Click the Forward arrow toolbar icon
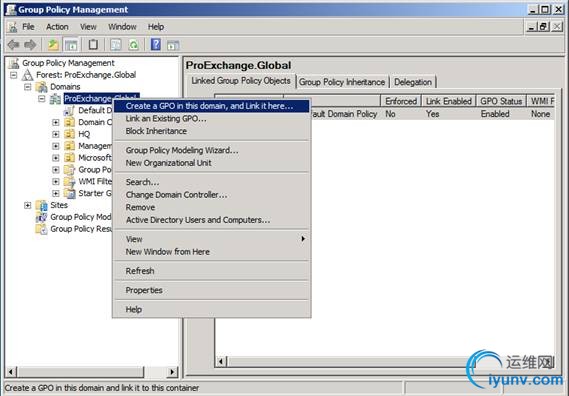Image resolution: width=569 pixels, height=396 pixels. point(30,45)
